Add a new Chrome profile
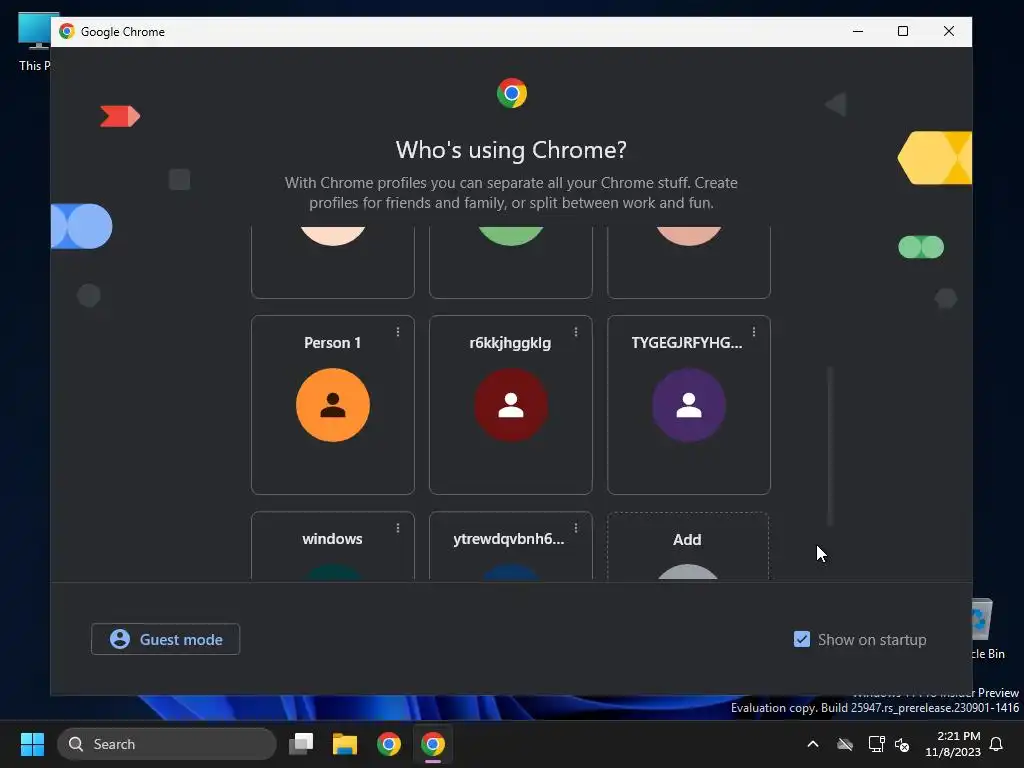This screenshot has width=1024, height=768. pyautogui.click(x=688, y=546)
